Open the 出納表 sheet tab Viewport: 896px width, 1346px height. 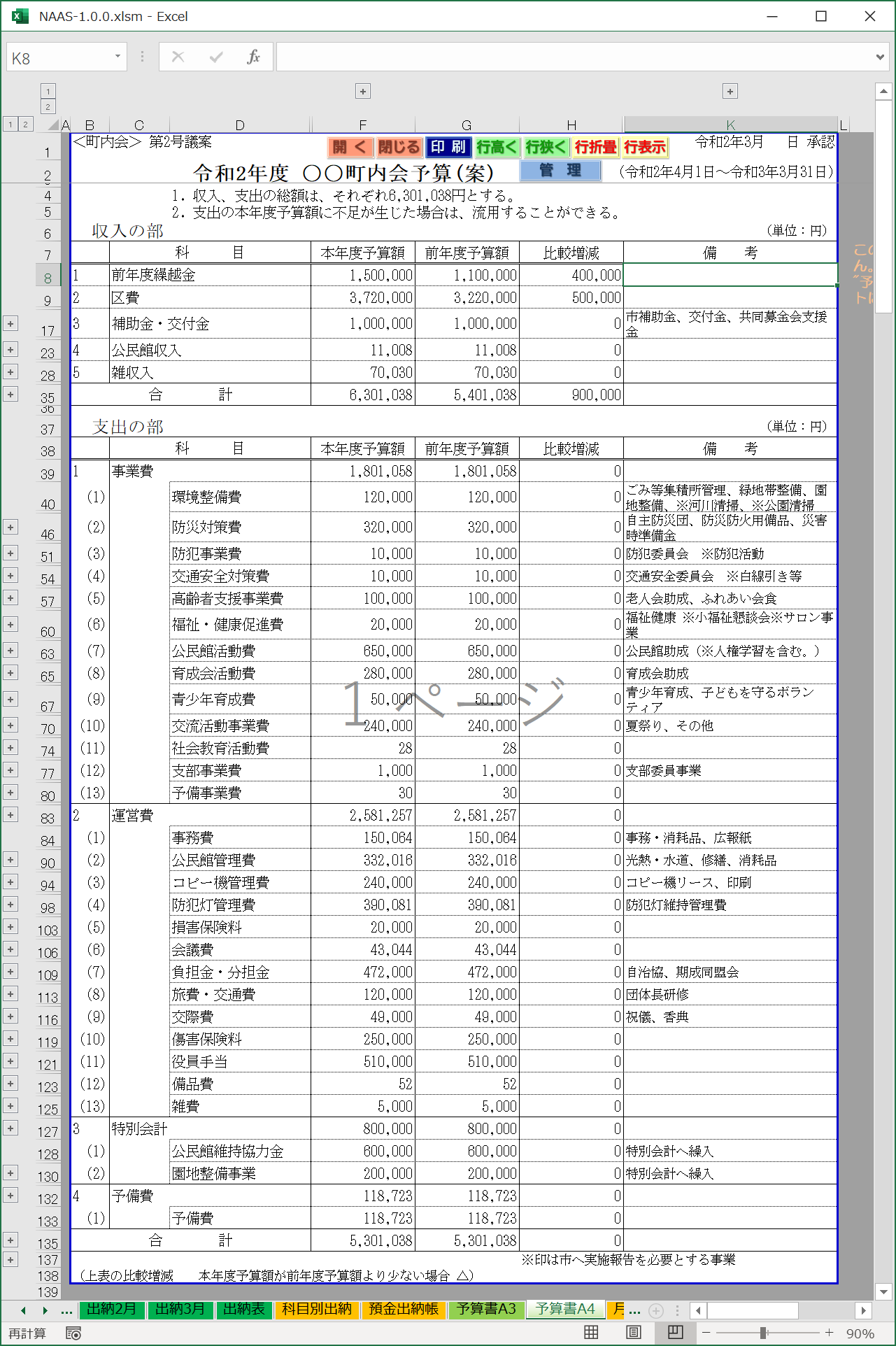(244, 1309)
